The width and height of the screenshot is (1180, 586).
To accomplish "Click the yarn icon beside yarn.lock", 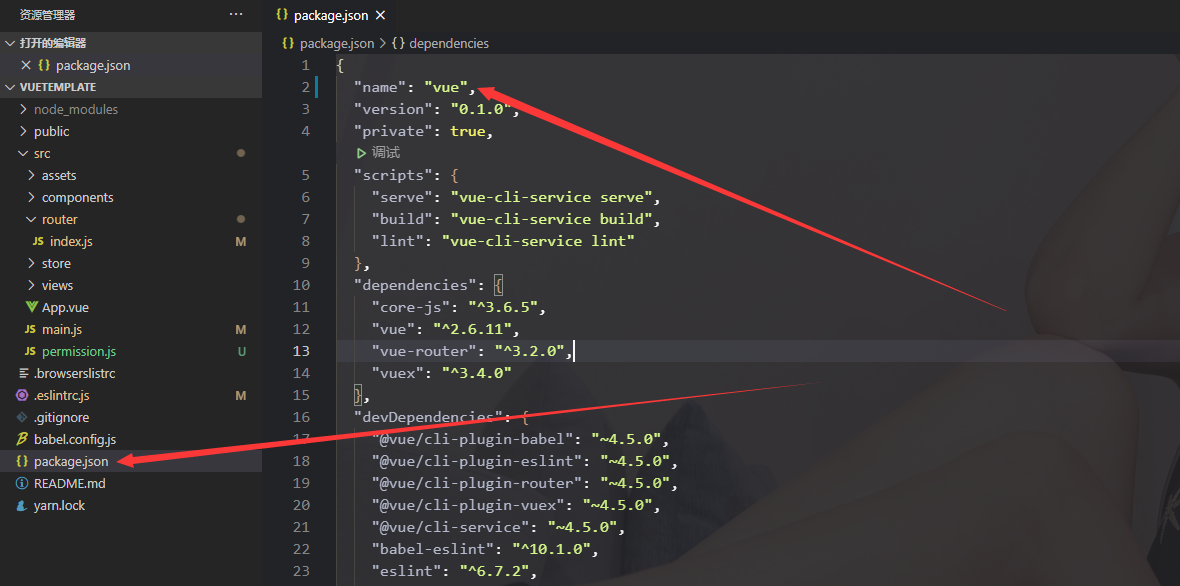I will (21, 506).
